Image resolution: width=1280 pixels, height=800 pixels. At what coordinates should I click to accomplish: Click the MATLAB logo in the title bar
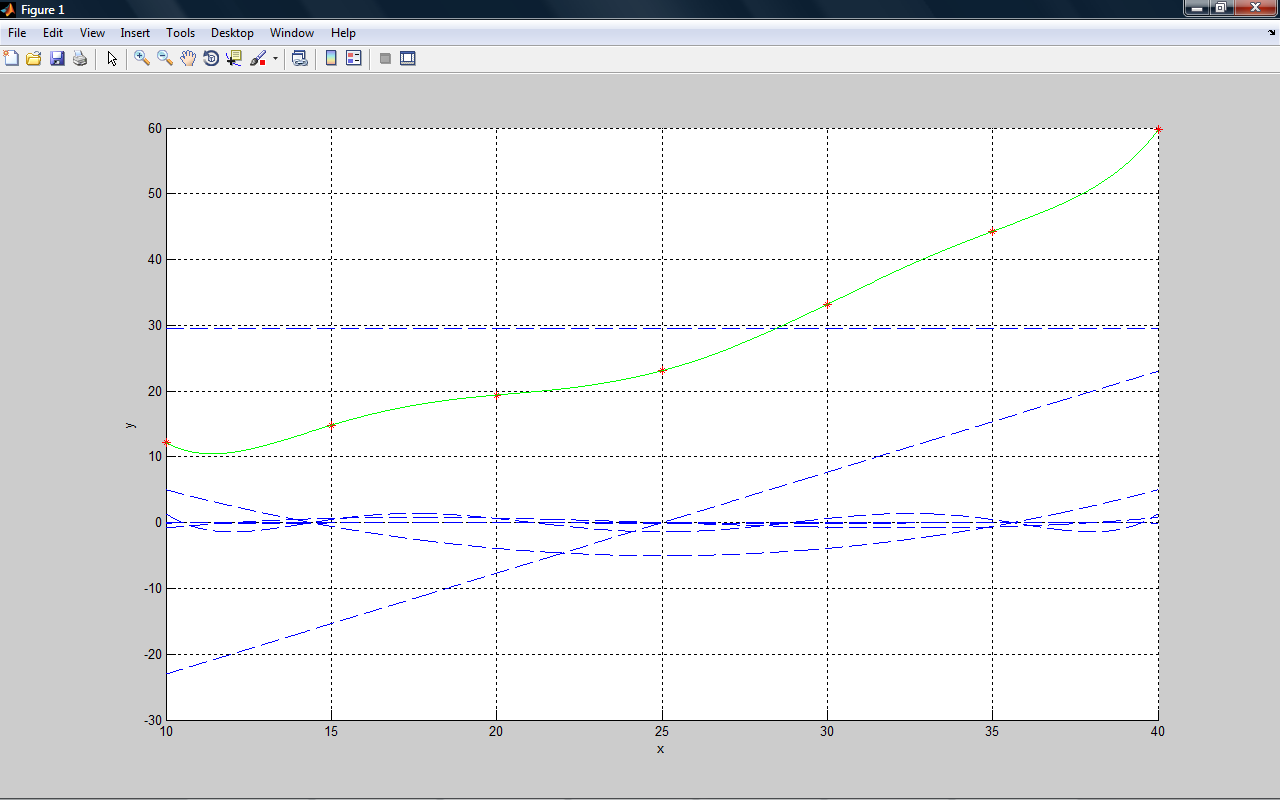pyautogui.click(x=8, y=9)
